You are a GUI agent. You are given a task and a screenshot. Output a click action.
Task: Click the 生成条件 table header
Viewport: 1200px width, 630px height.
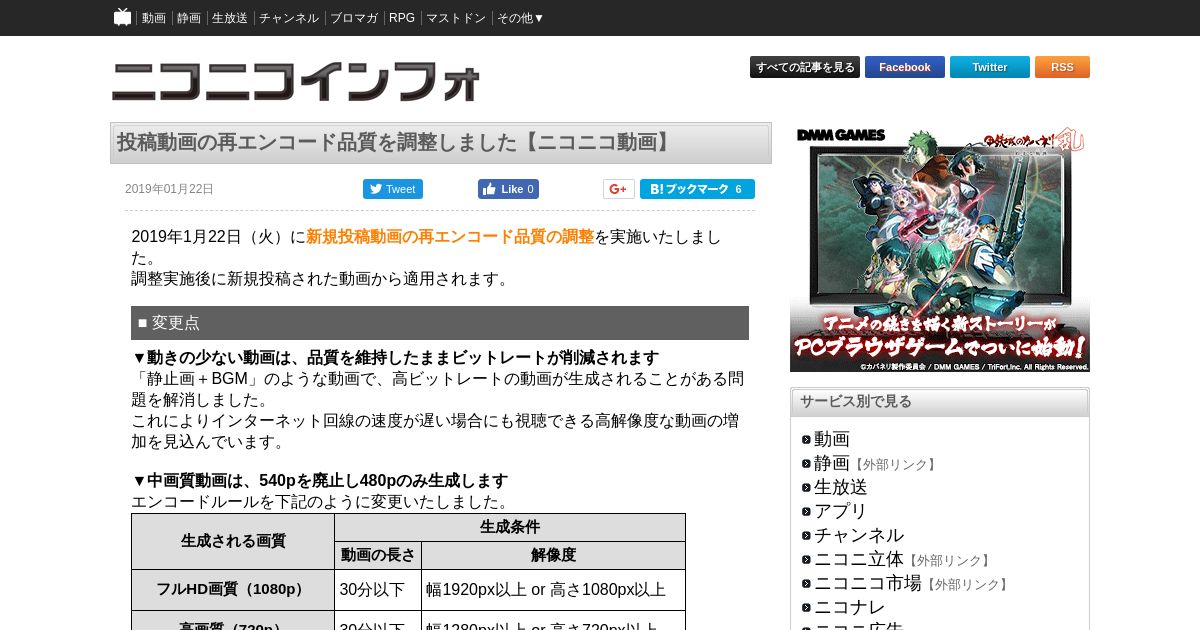[510, 527]
